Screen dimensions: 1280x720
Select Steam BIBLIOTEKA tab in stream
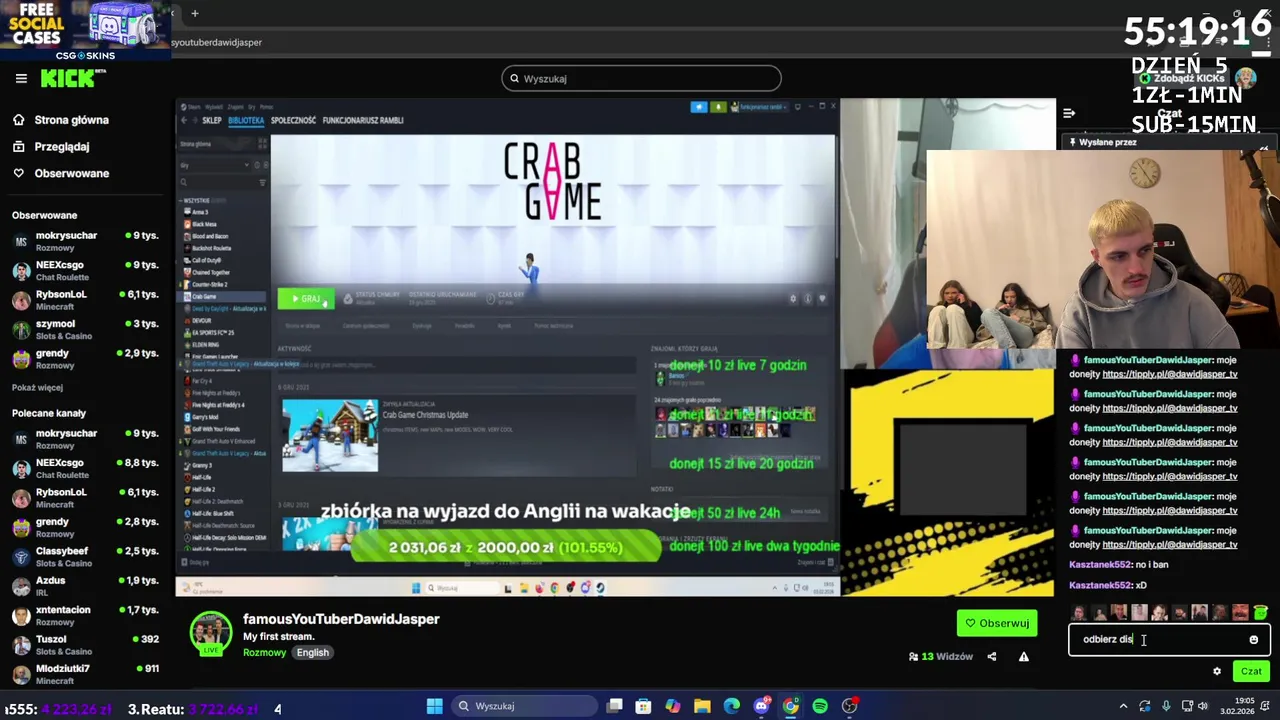click(246, 120)
